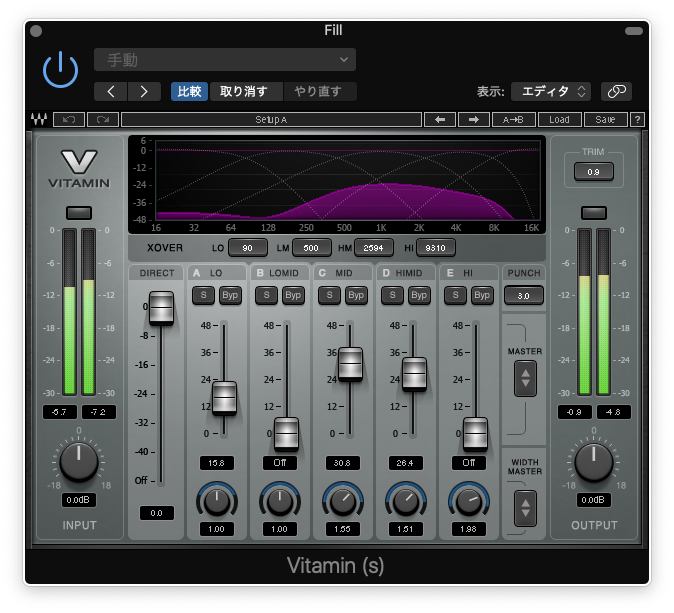
Task: Click the HI width value 1.98
Action: coord(469,529)
